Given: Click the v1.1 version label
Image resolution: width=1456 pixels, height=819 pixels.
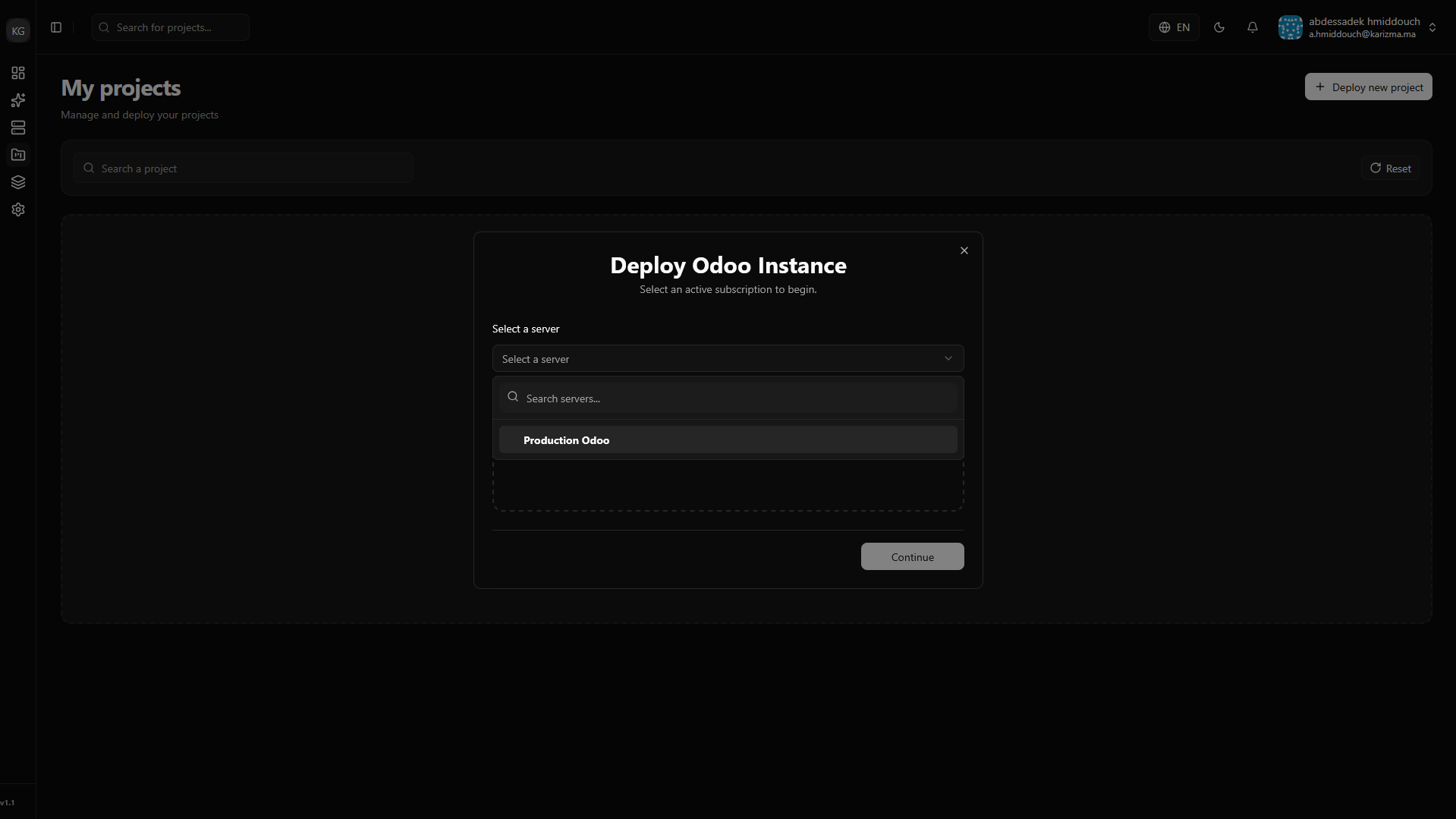Looking at the screenshot, I should (8, 802).
